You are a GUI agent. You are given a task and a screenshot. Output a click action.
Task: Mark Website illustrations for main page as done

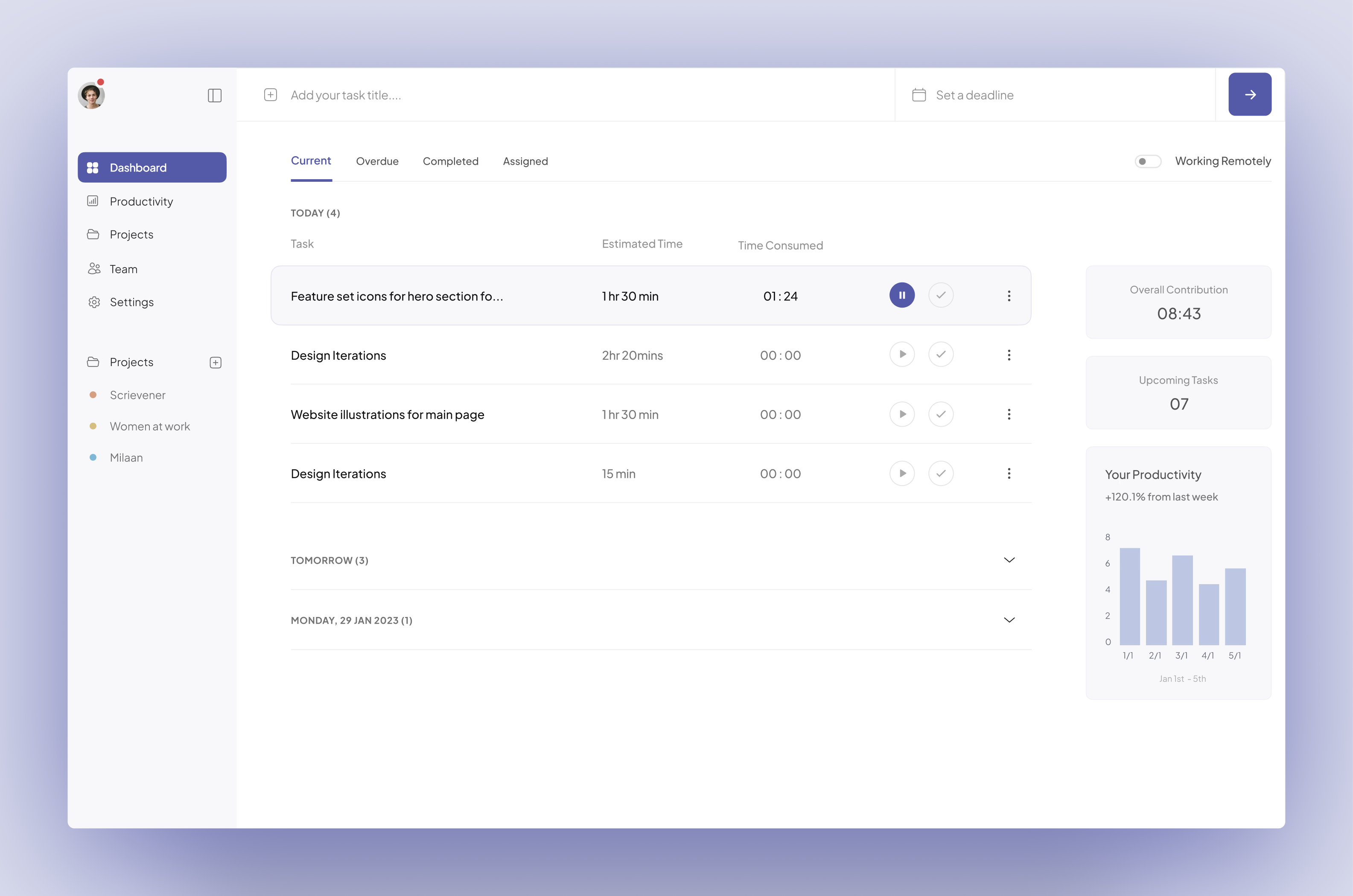click(x=941, y=414)
